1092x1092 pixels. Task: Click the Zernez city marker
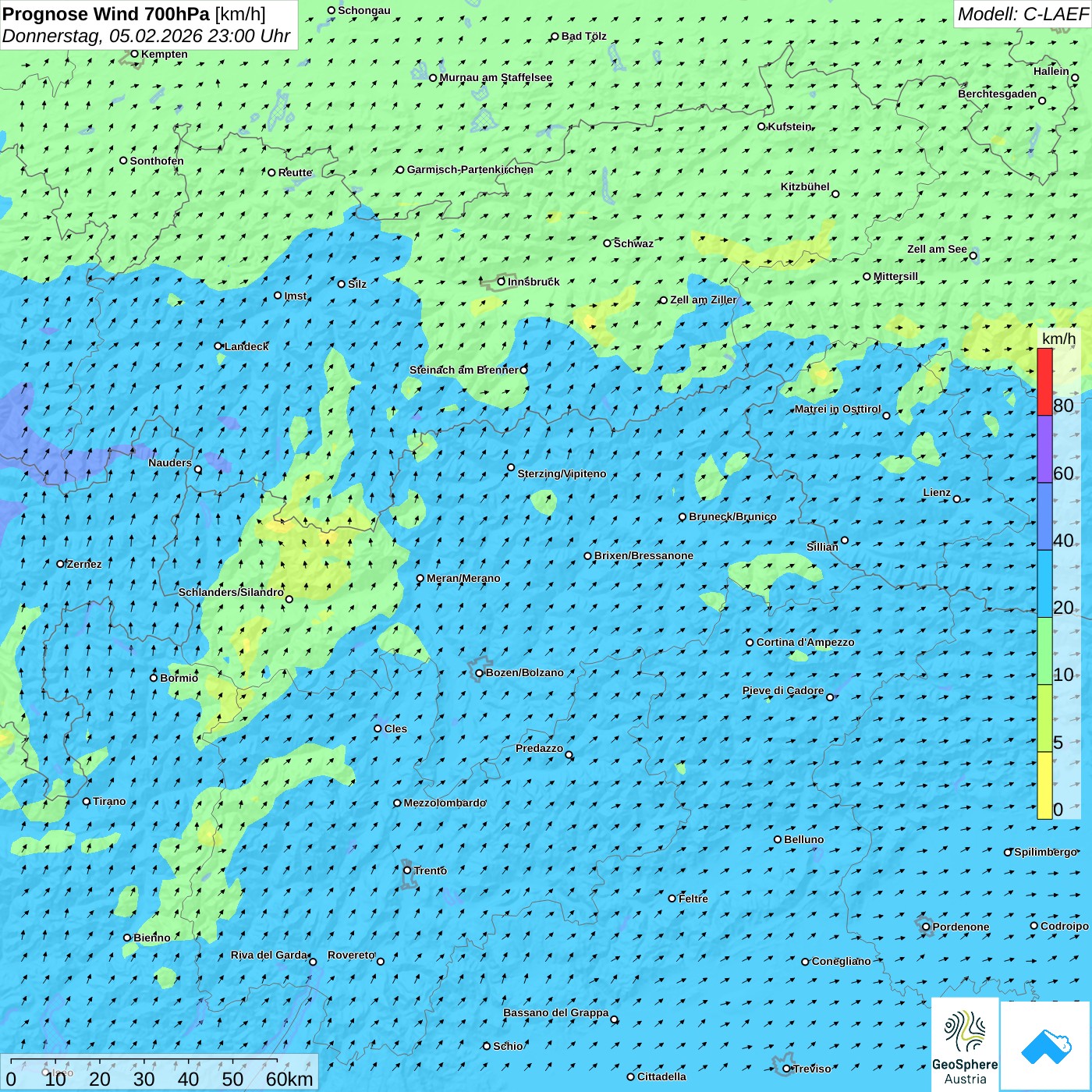click(61, 564)
